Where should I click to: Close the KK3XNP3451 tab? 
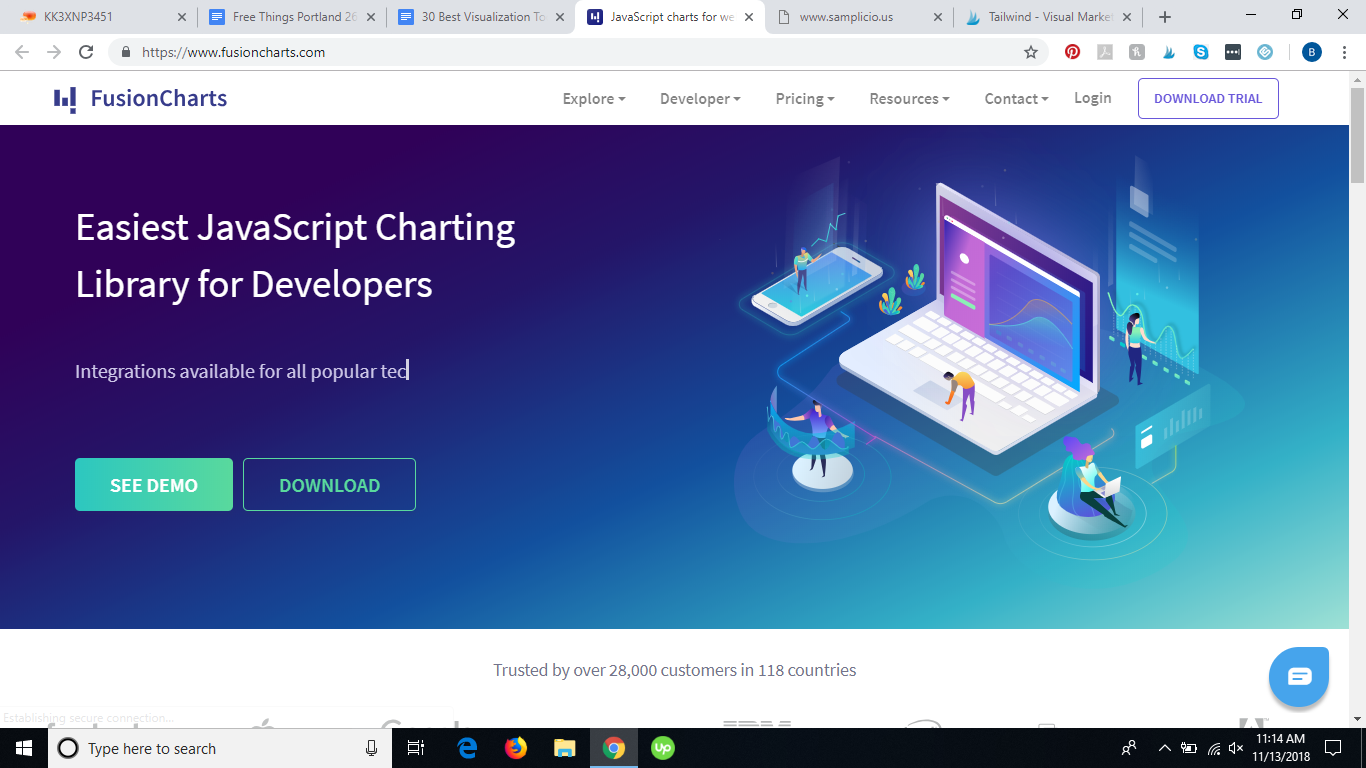182,17
